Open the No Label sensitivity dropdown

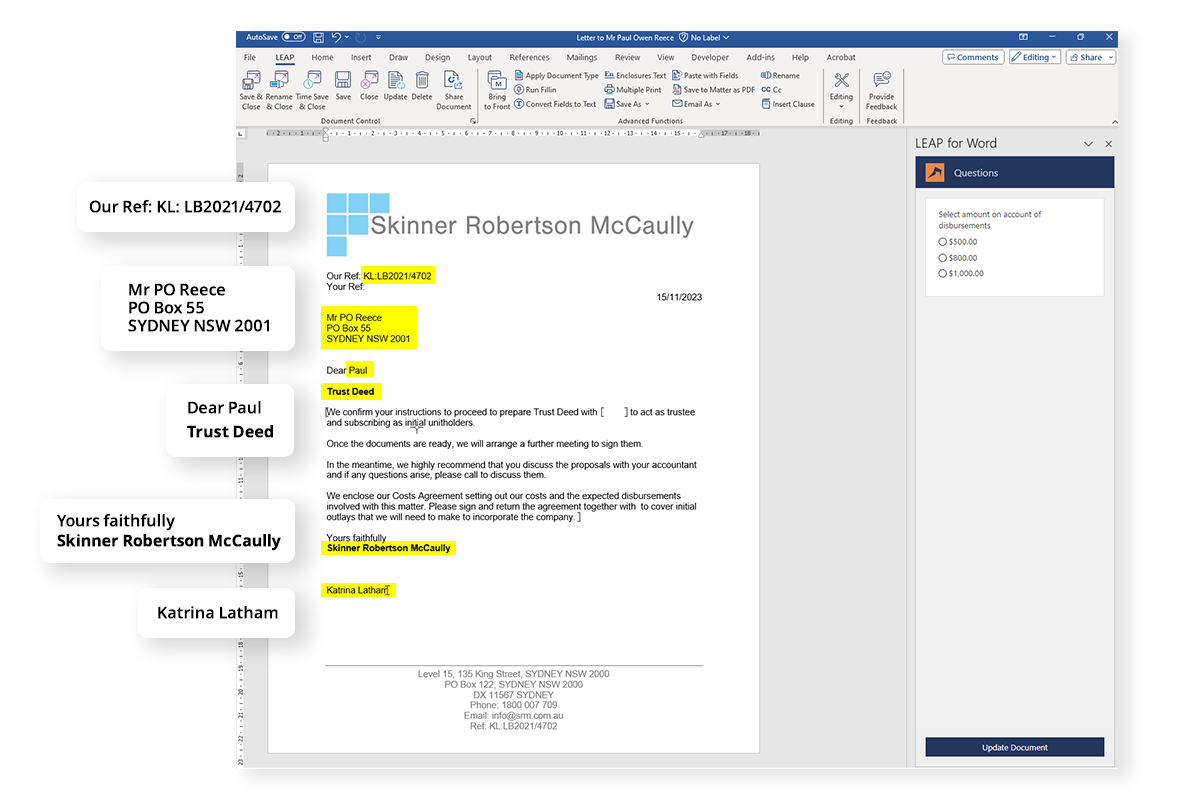[x=705, y=38]
